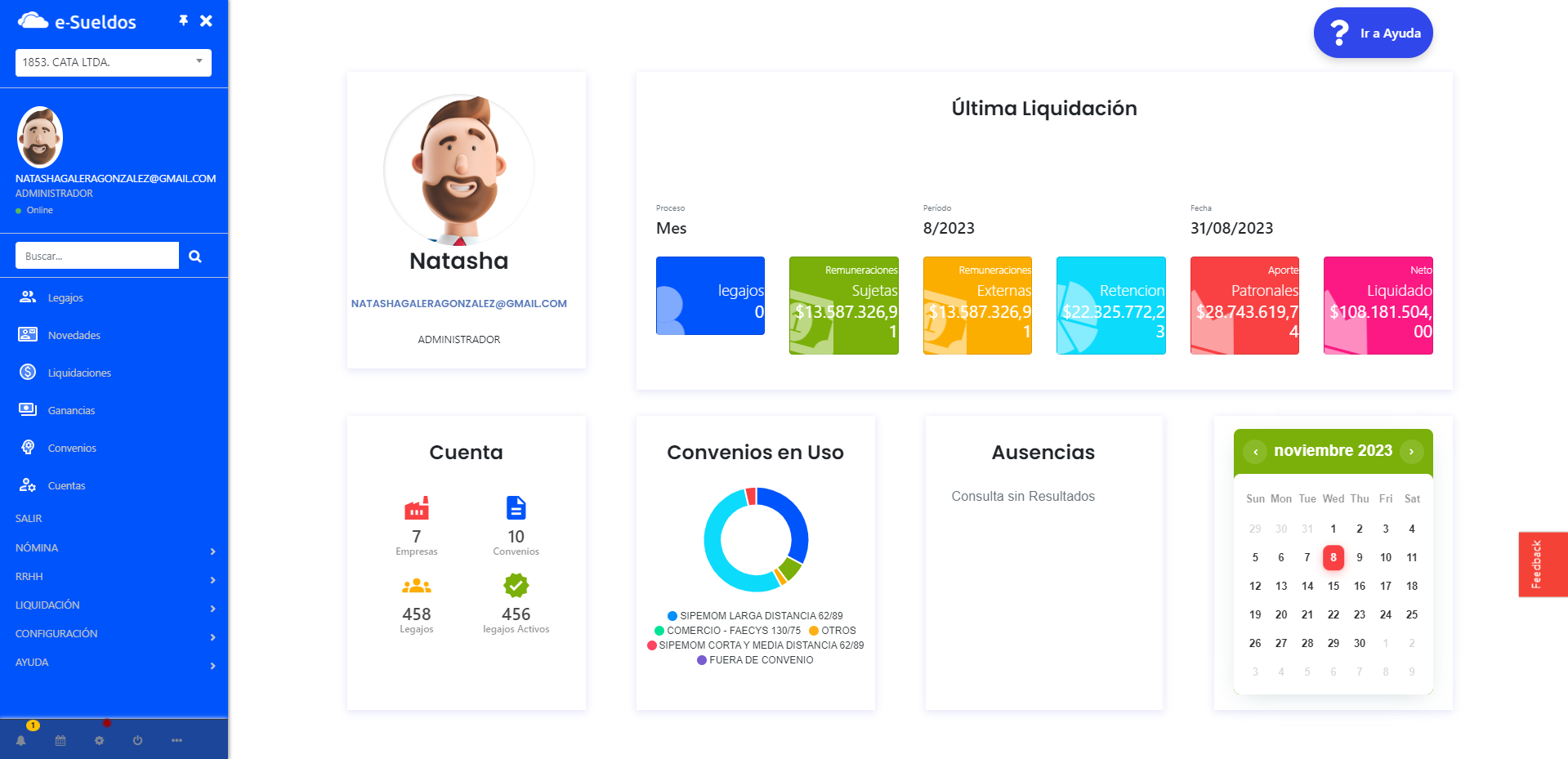Click the Convenios document icon in Cuenta

point(516,508)
